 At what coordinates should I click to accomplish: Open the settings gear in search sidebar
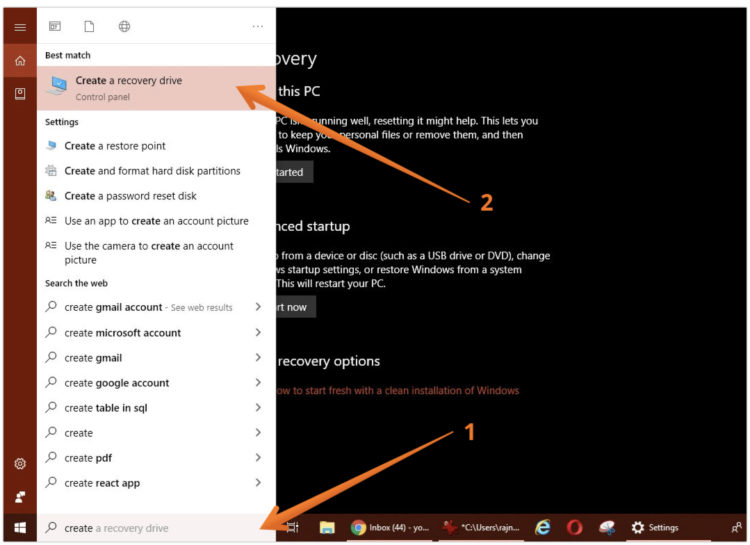pyautogui.click(x=20, y=463)
